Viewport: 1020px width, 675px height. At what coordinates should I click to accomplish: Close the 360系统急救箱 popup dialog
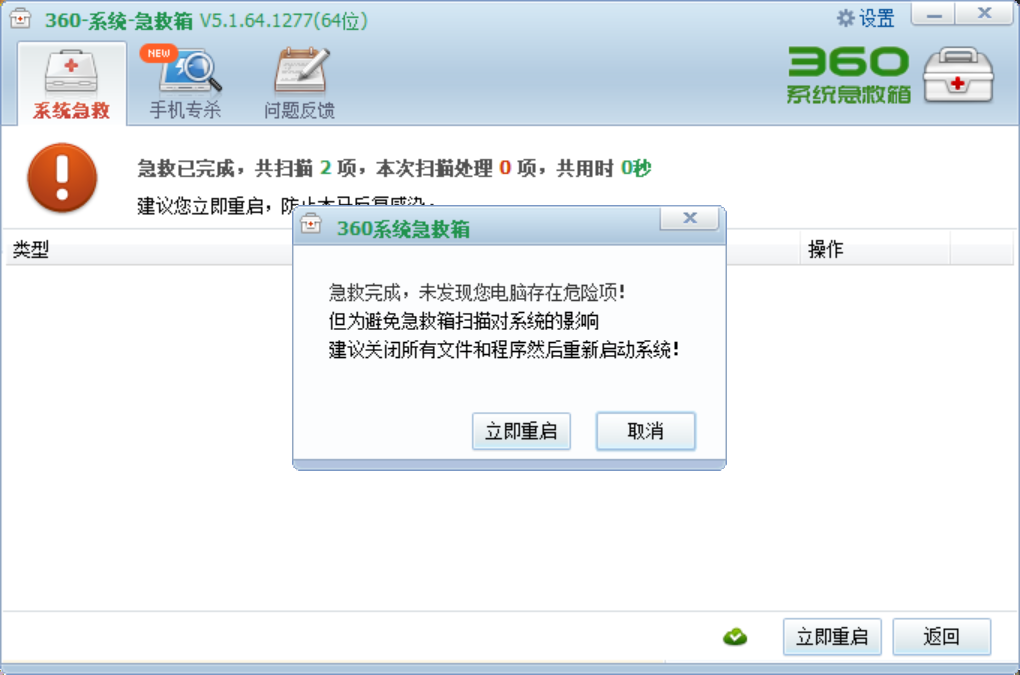(690, 218)
